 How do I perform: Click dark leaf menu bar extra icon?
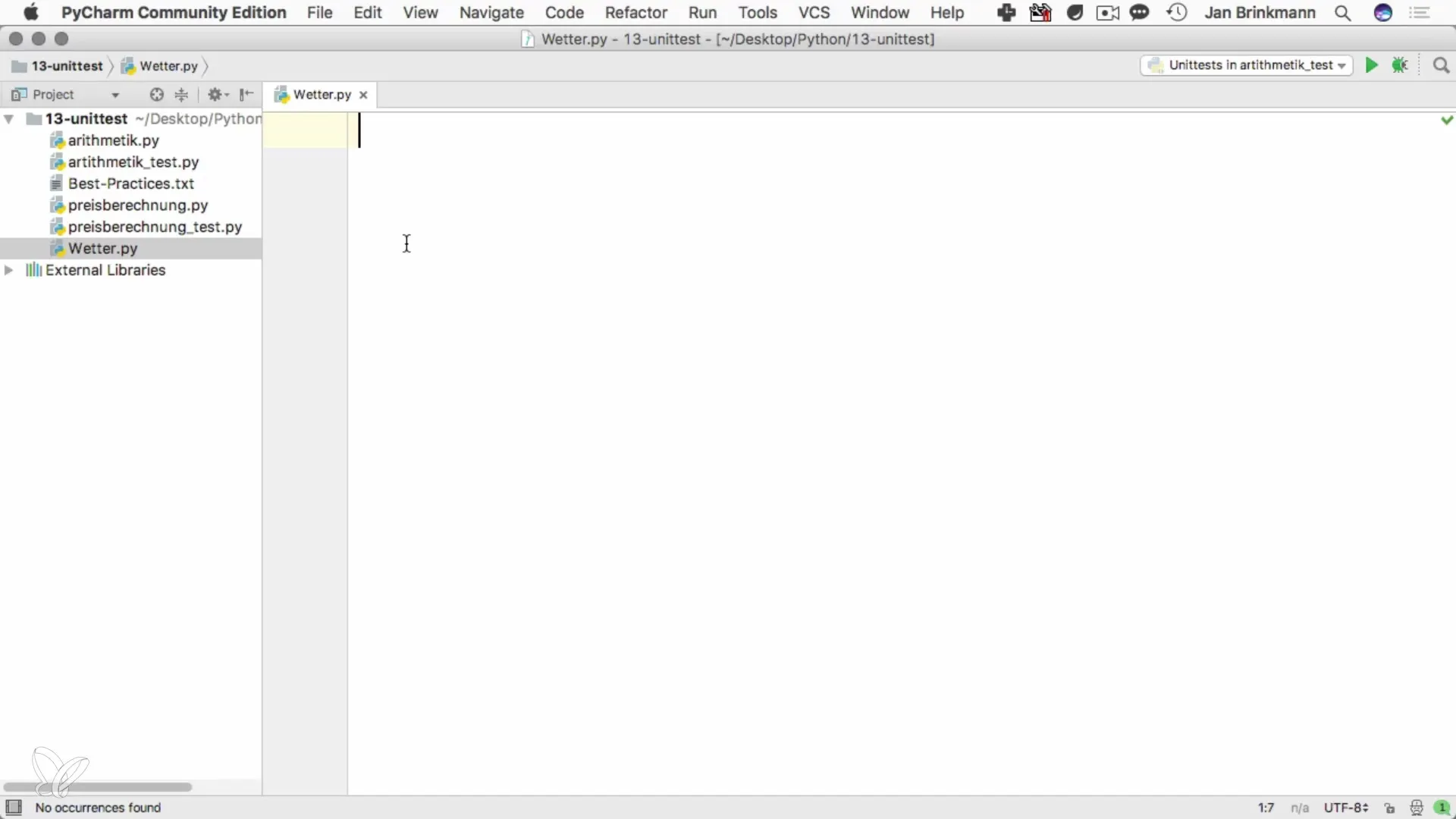(1075, 13)
